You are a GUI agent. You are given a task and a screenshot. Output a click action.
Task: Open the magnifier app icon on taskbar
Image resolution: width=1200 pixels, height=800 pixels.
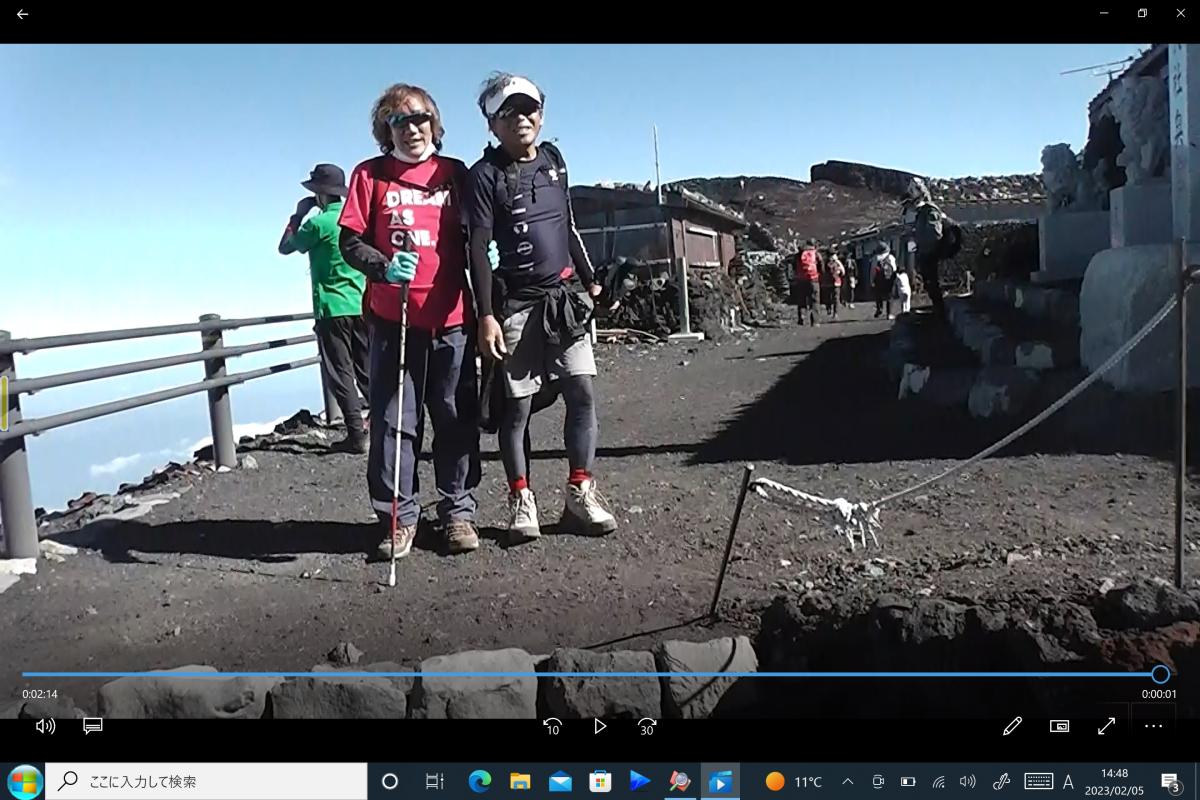(680, 781)
